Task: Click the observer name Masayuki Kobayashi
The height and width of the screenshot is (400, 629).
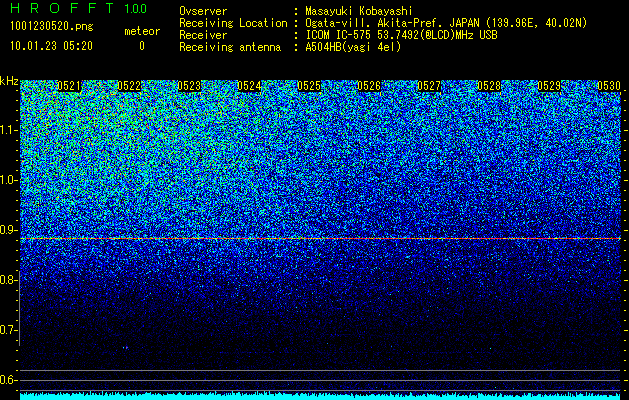Action: pos(359,11)
